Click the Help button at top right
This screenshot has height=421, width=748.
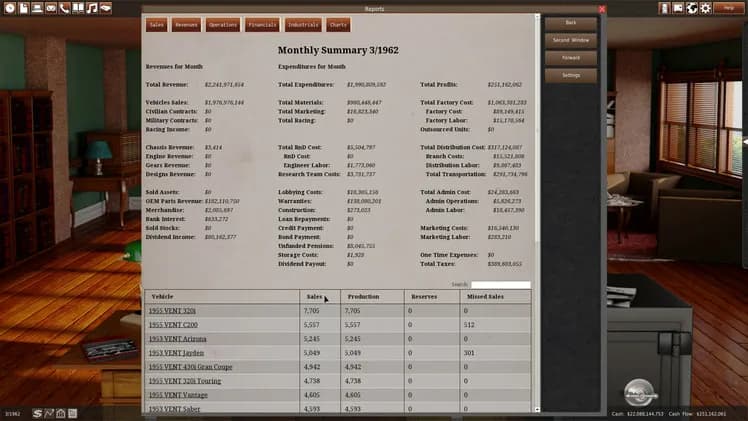point(728,8)
